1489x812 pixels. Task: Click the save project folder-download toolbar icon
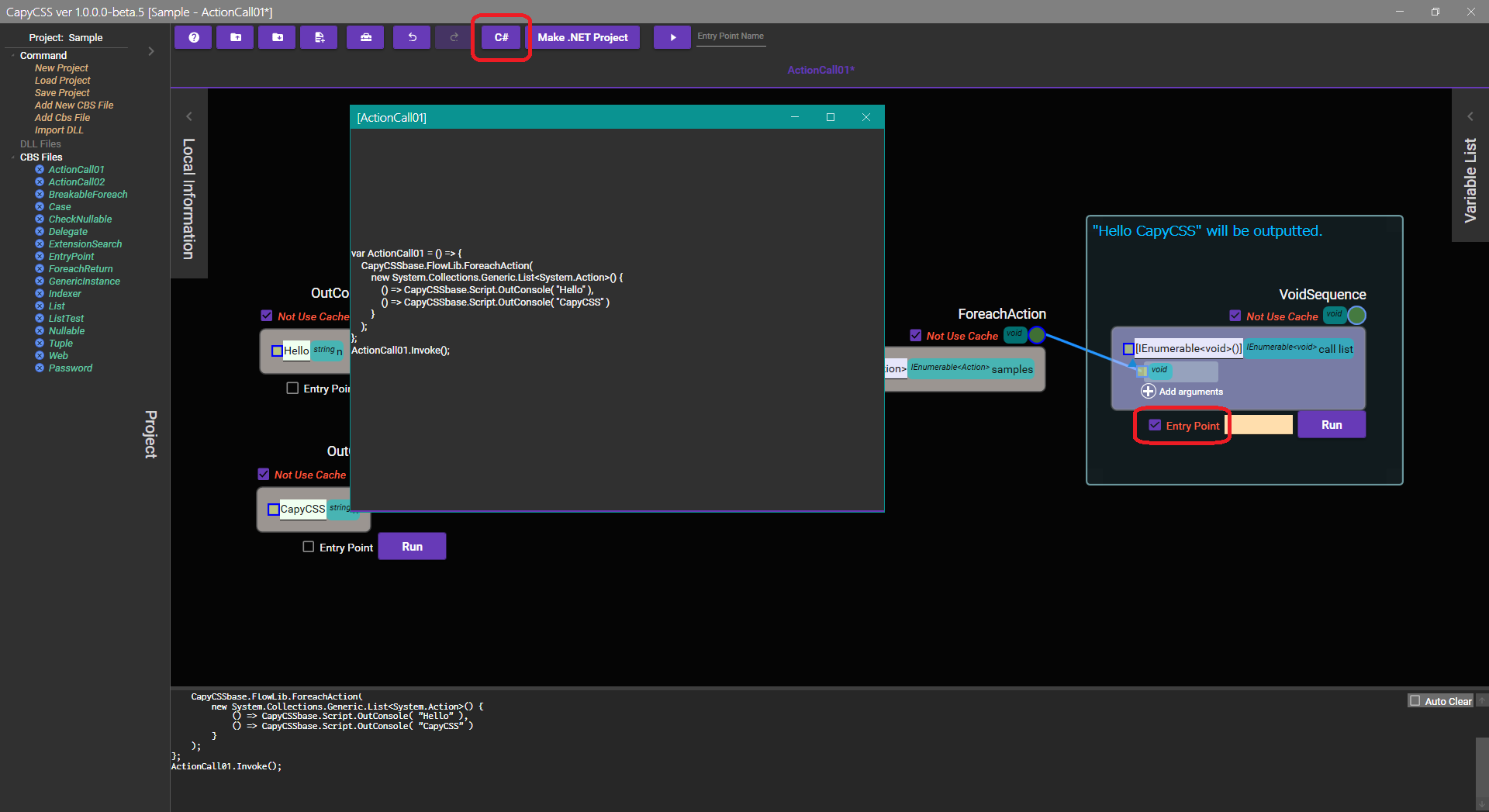(x=277, y=37)
